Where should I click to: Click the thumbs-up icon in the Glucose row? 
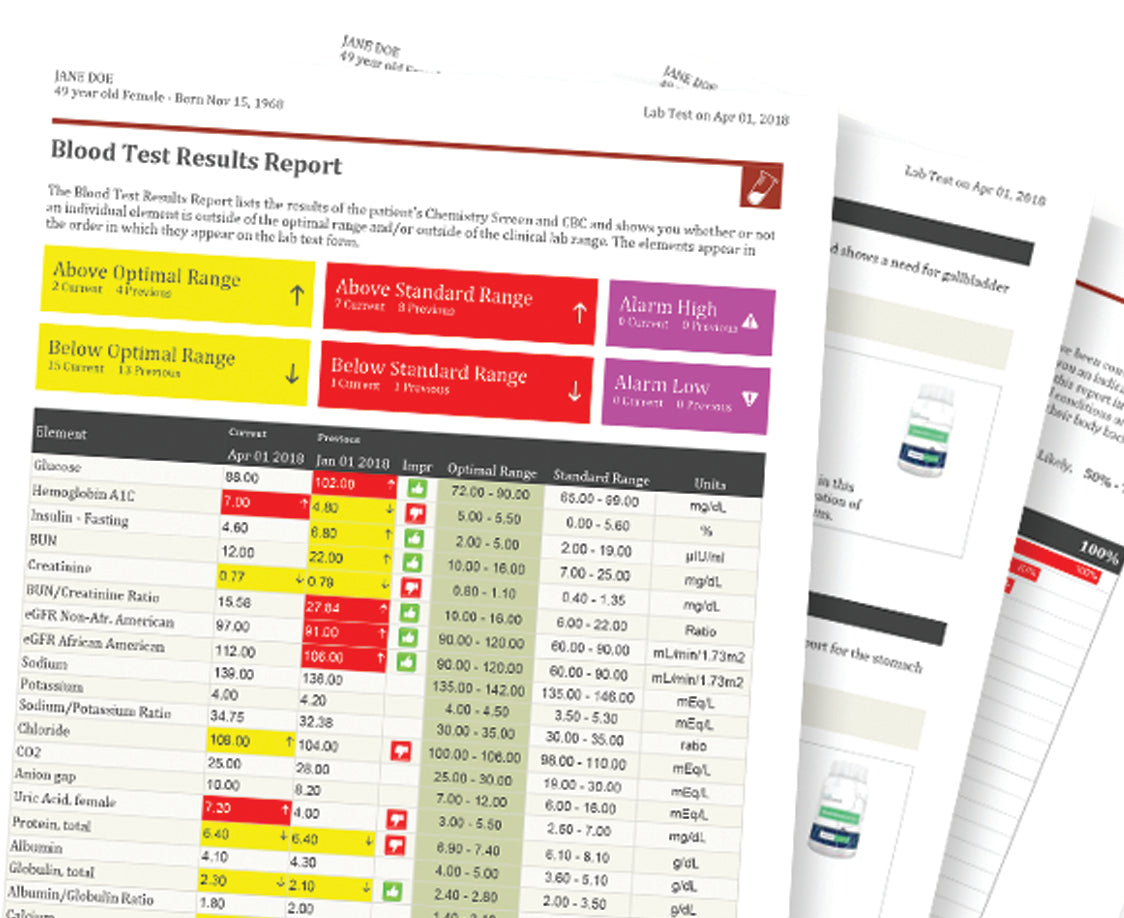pyautogui.click(x=417, y=489)
